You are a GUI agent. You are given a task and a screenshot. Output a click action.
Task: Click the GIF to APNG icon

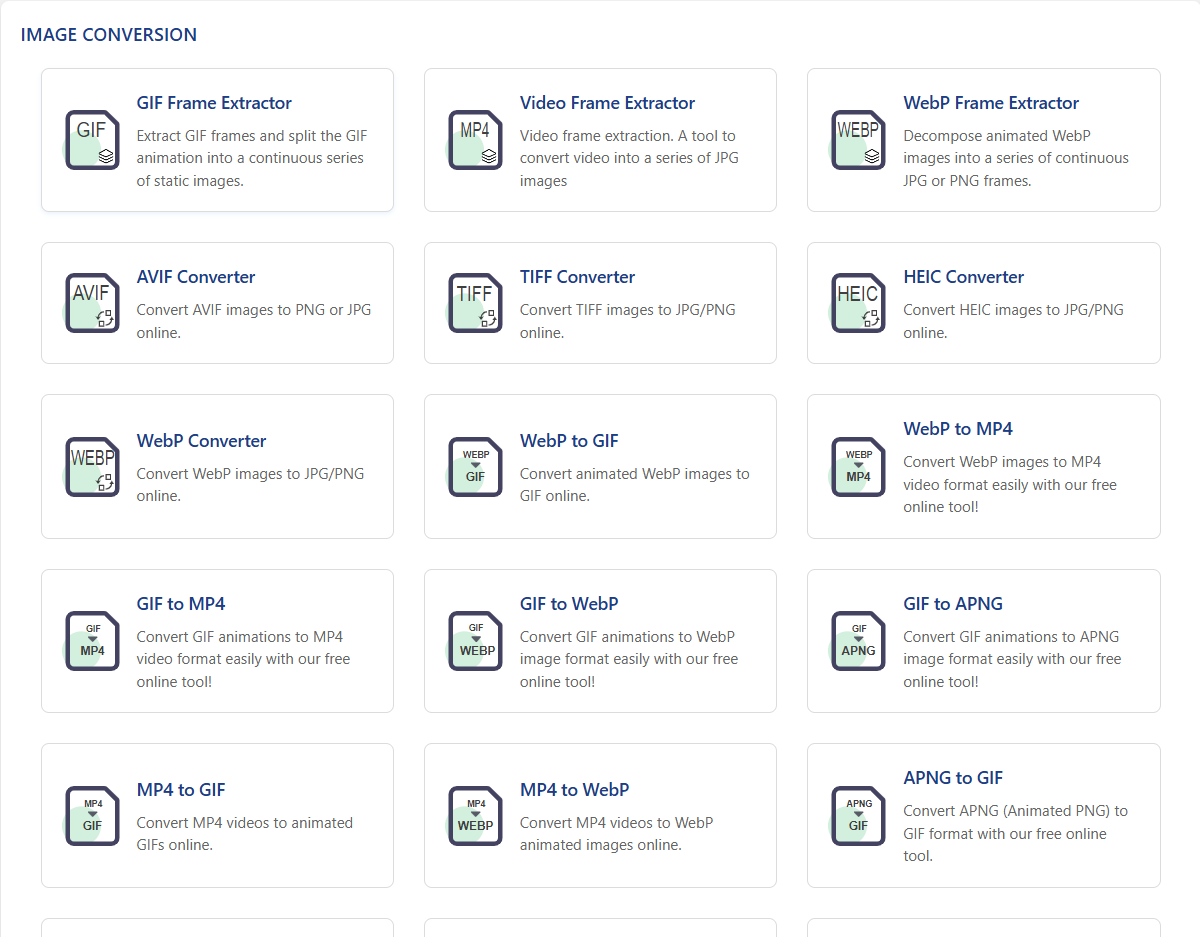pos(859,641)
